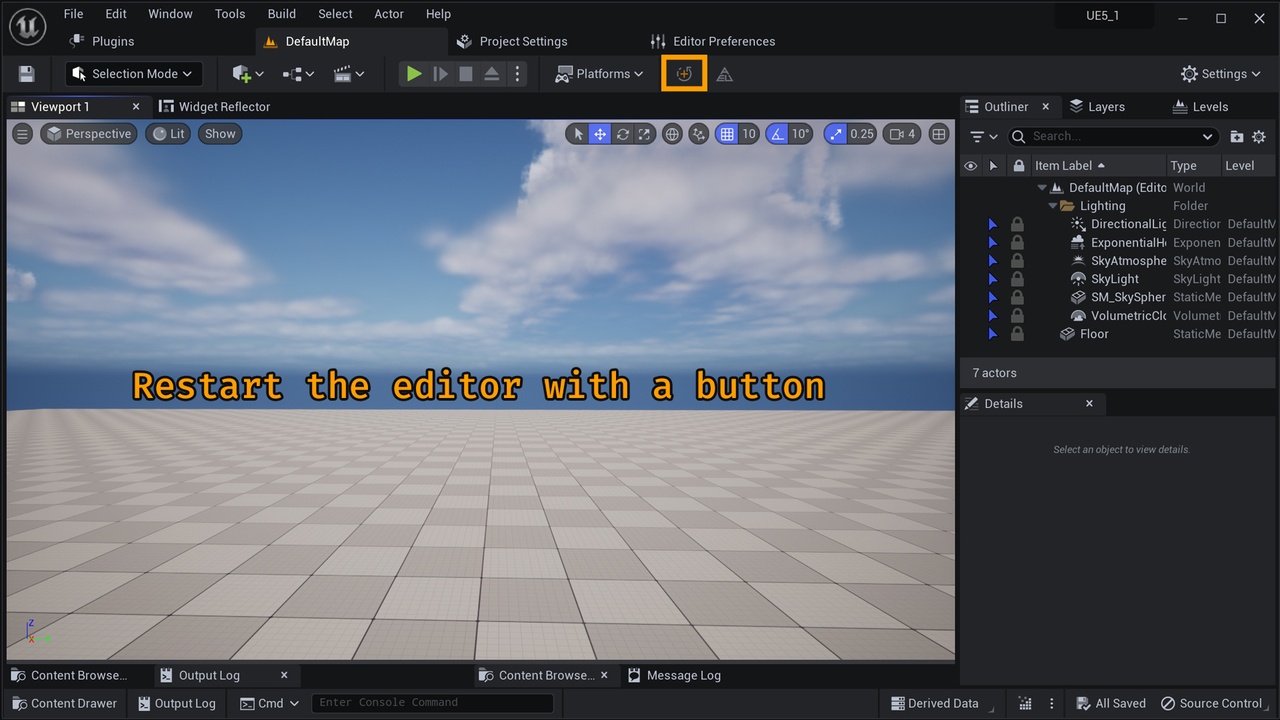Open the File menu
The width and height of the screenshot is (1280, 720).
coord(73,14)
